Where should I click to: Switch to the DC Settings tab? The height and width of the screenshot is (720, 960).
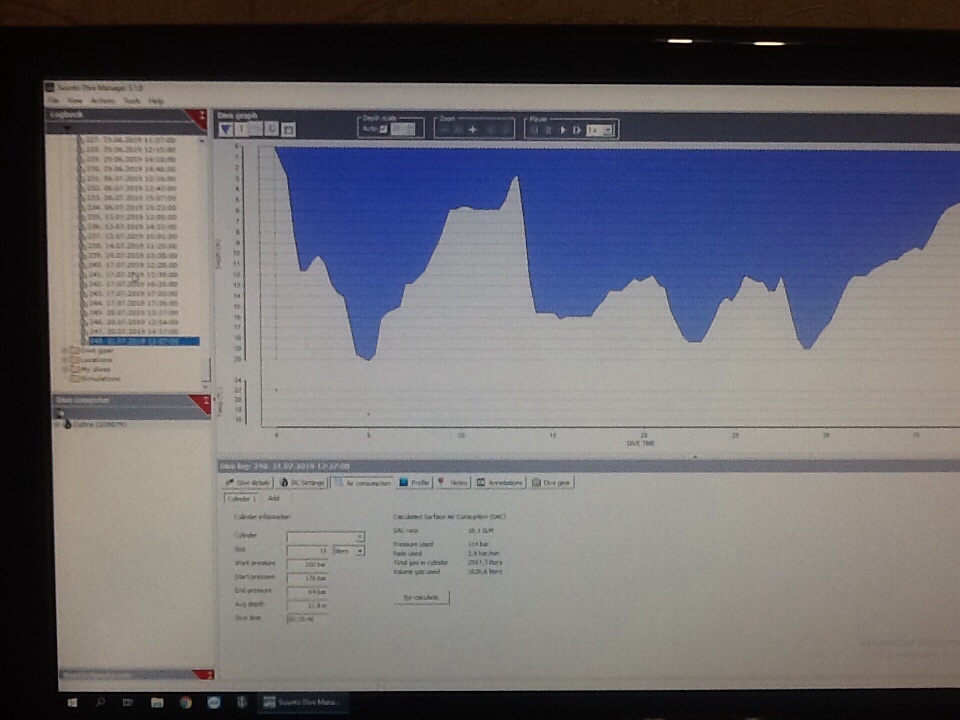(x=302, y=482)
